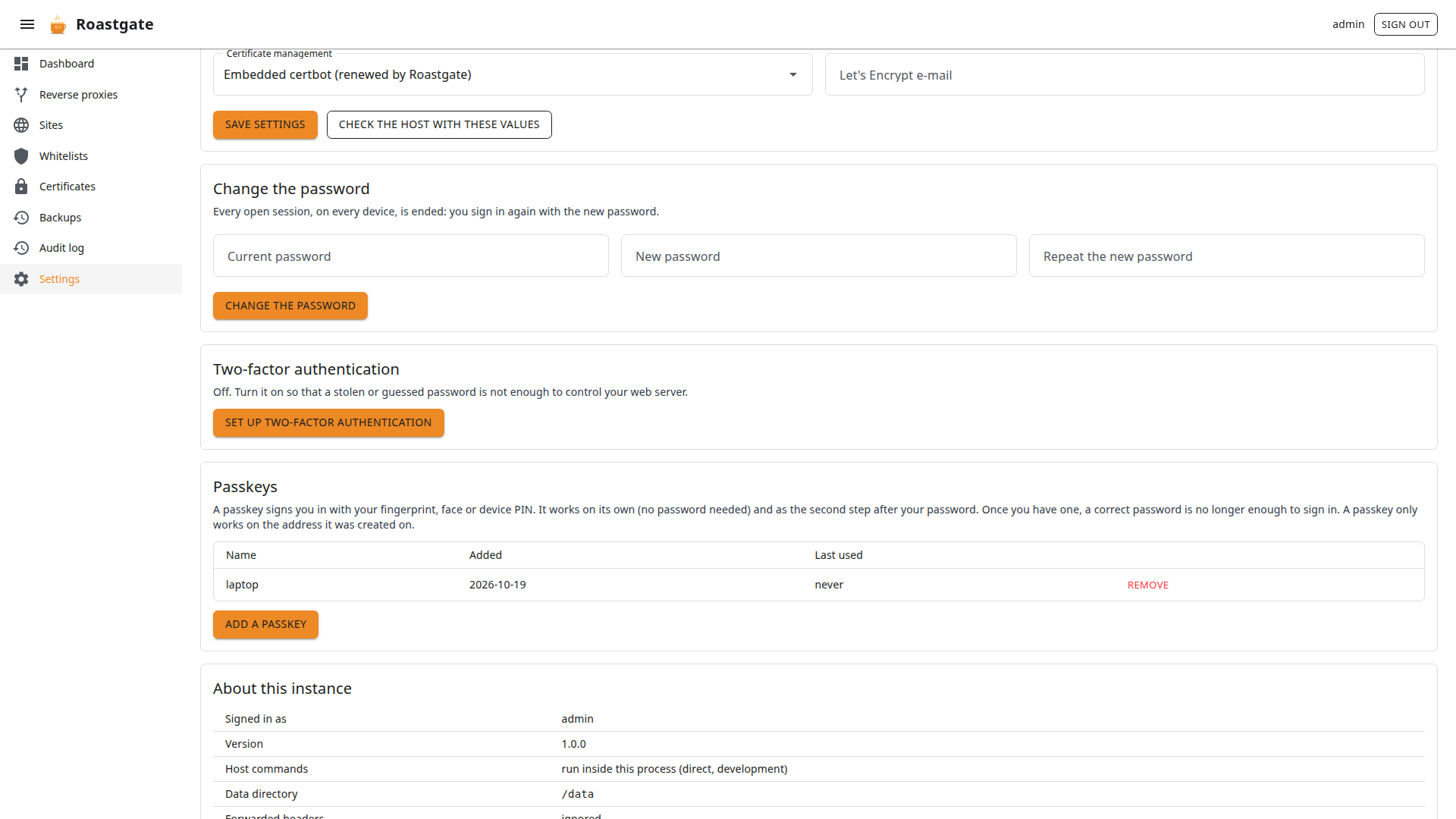The height and width of the screenshot is (819, 1456).
Task: Click the Signed in as admin value
Action: (577, 719)
